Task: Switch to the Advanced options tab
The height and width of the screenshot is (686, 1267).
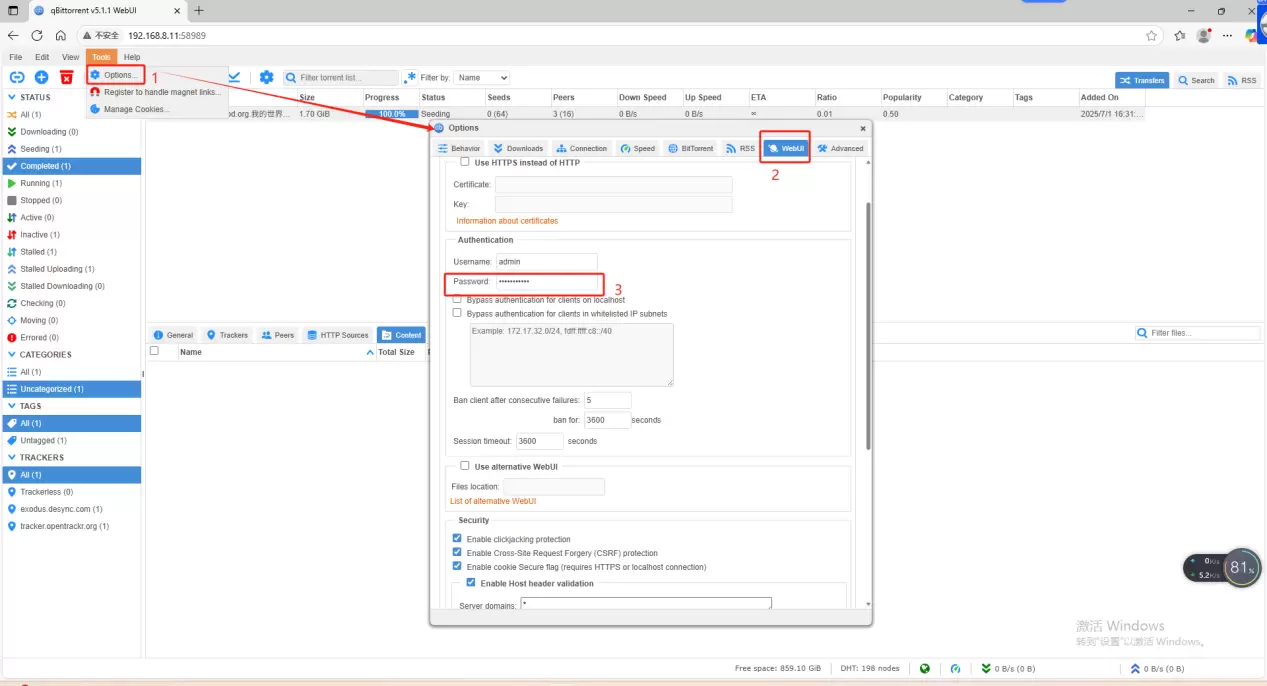Action: click(x=839, y=148)
